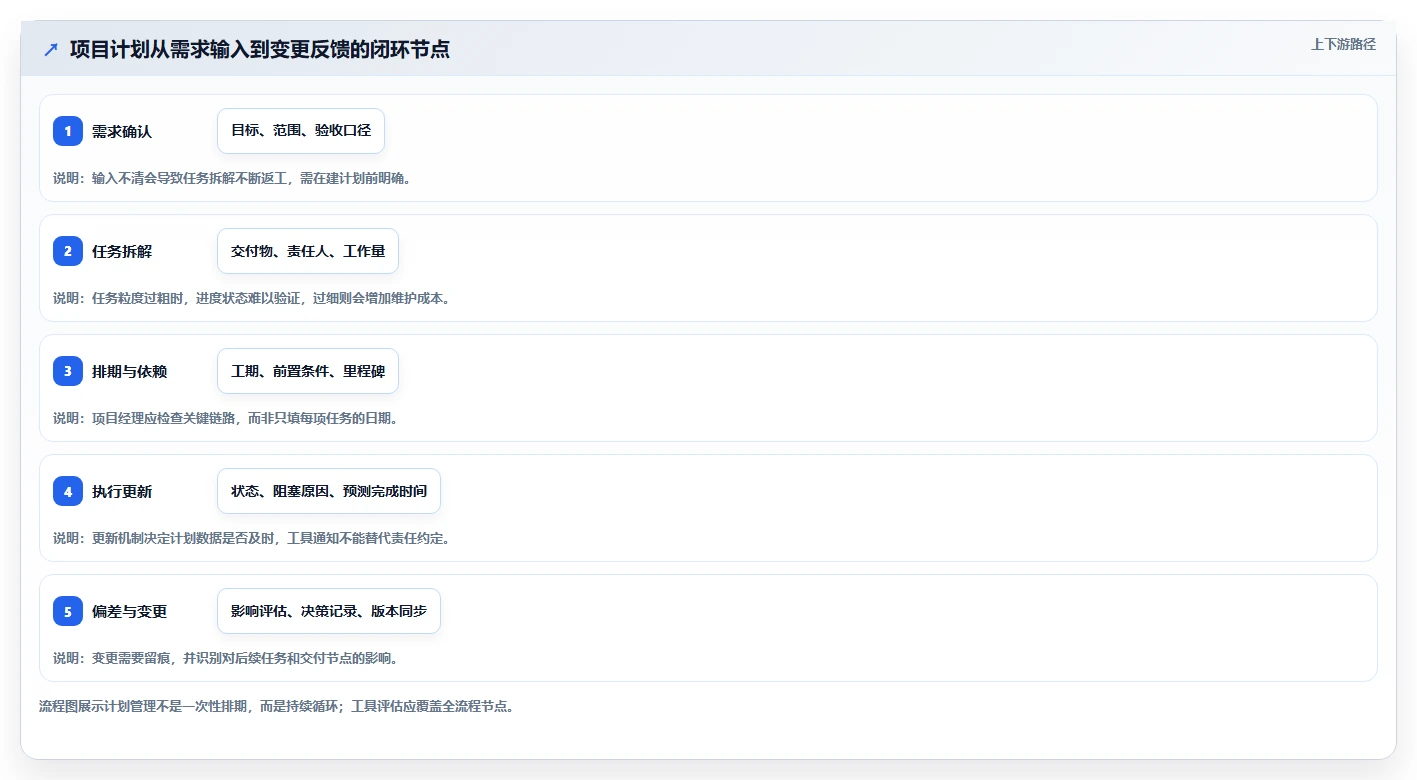Click the note about 输入不清会导致任务拆解不断返工

point(232,178)
